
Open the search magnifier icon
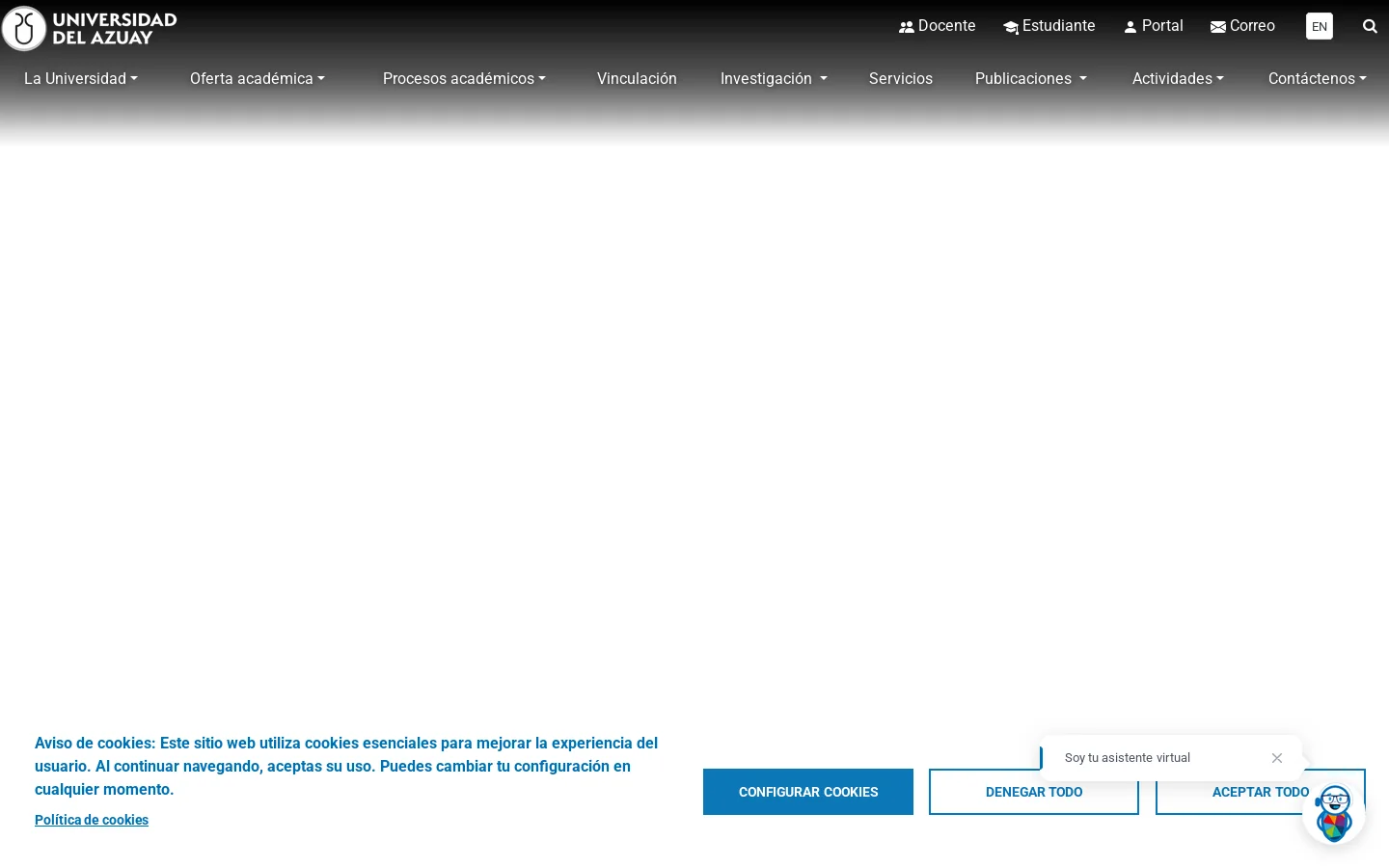click(x=1370, y=26)
